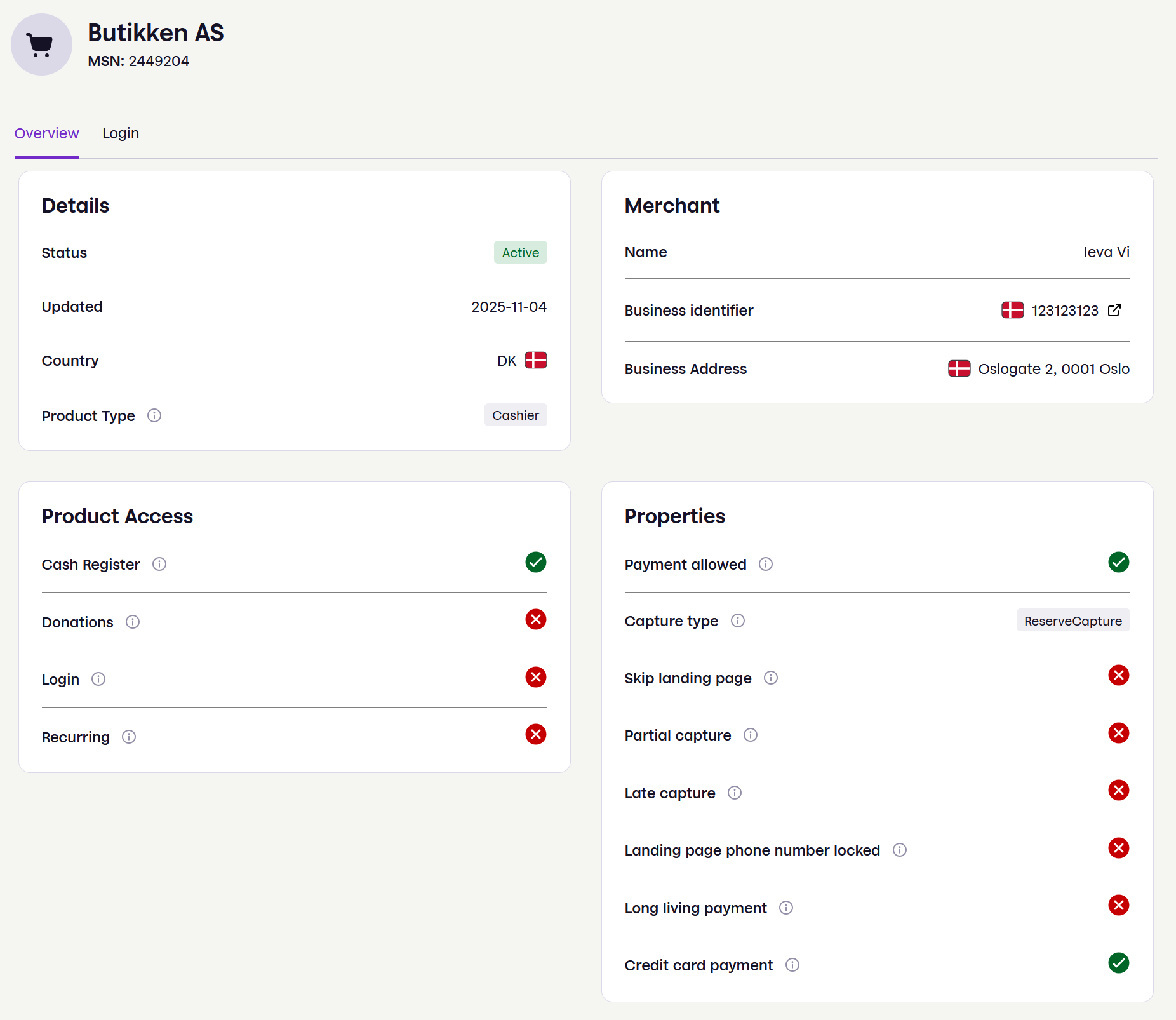Image resolution: width=1176 pixels, height=1020 pixels.
Task: Click the Danish flag beside Country DK
Action: tap(535, 360)
